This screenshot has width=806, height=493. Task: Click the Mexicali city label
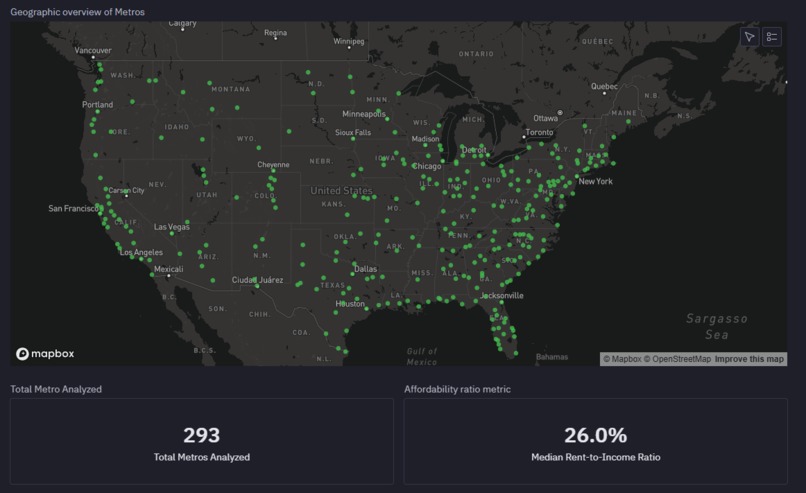point(169,269)
